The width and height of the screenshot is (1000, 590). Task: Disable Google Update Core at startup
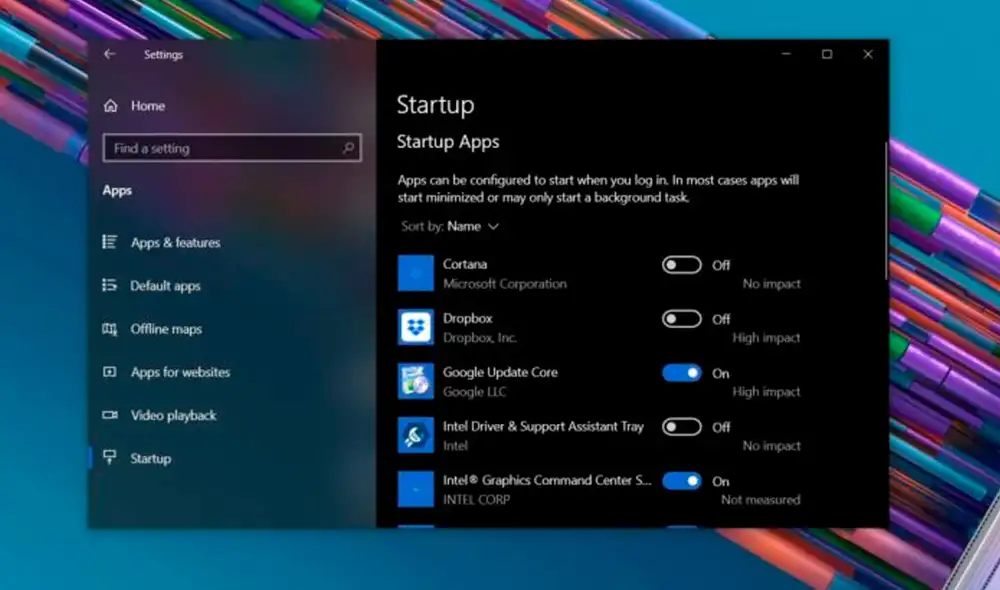[x=681, y=372]
